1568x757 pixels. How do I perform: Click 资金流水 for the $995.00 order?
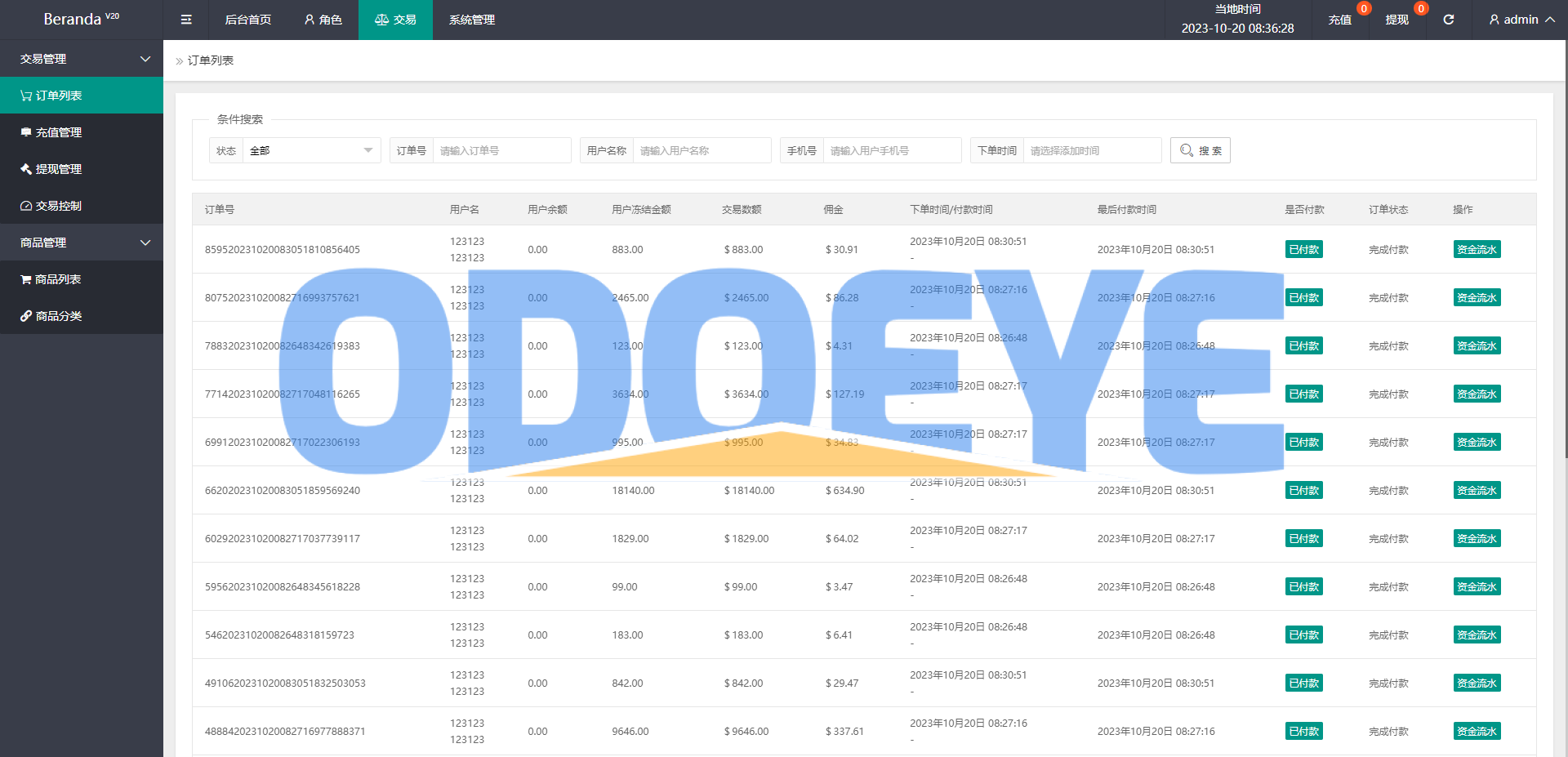(1477, 443)
